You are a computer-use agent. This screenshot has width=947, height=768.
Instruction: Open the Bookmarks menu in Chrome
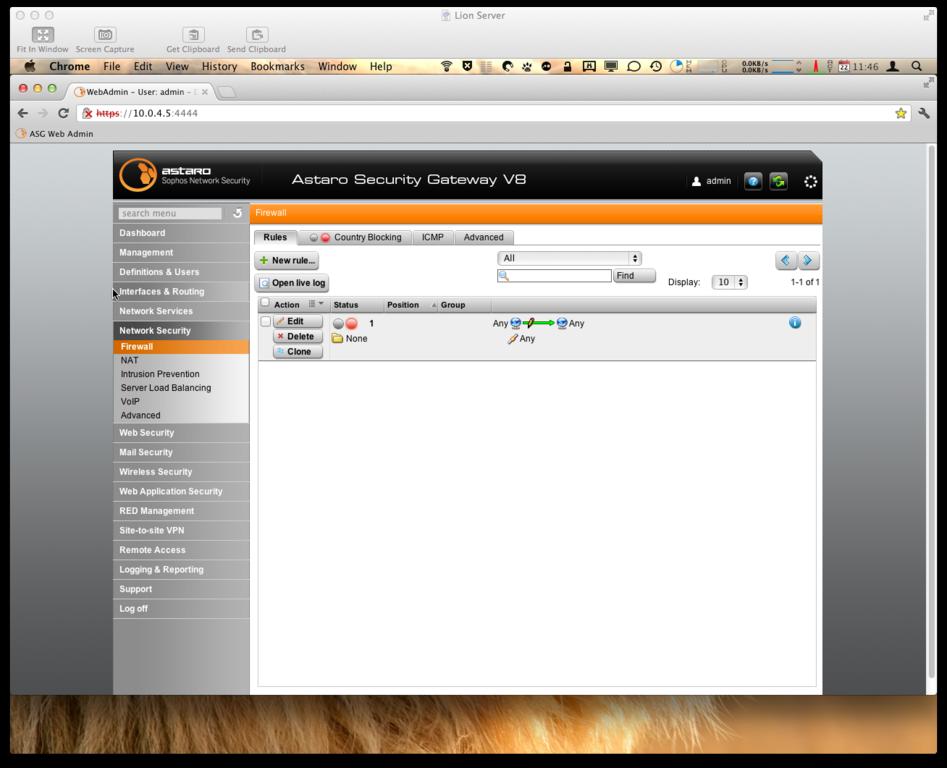278,66
